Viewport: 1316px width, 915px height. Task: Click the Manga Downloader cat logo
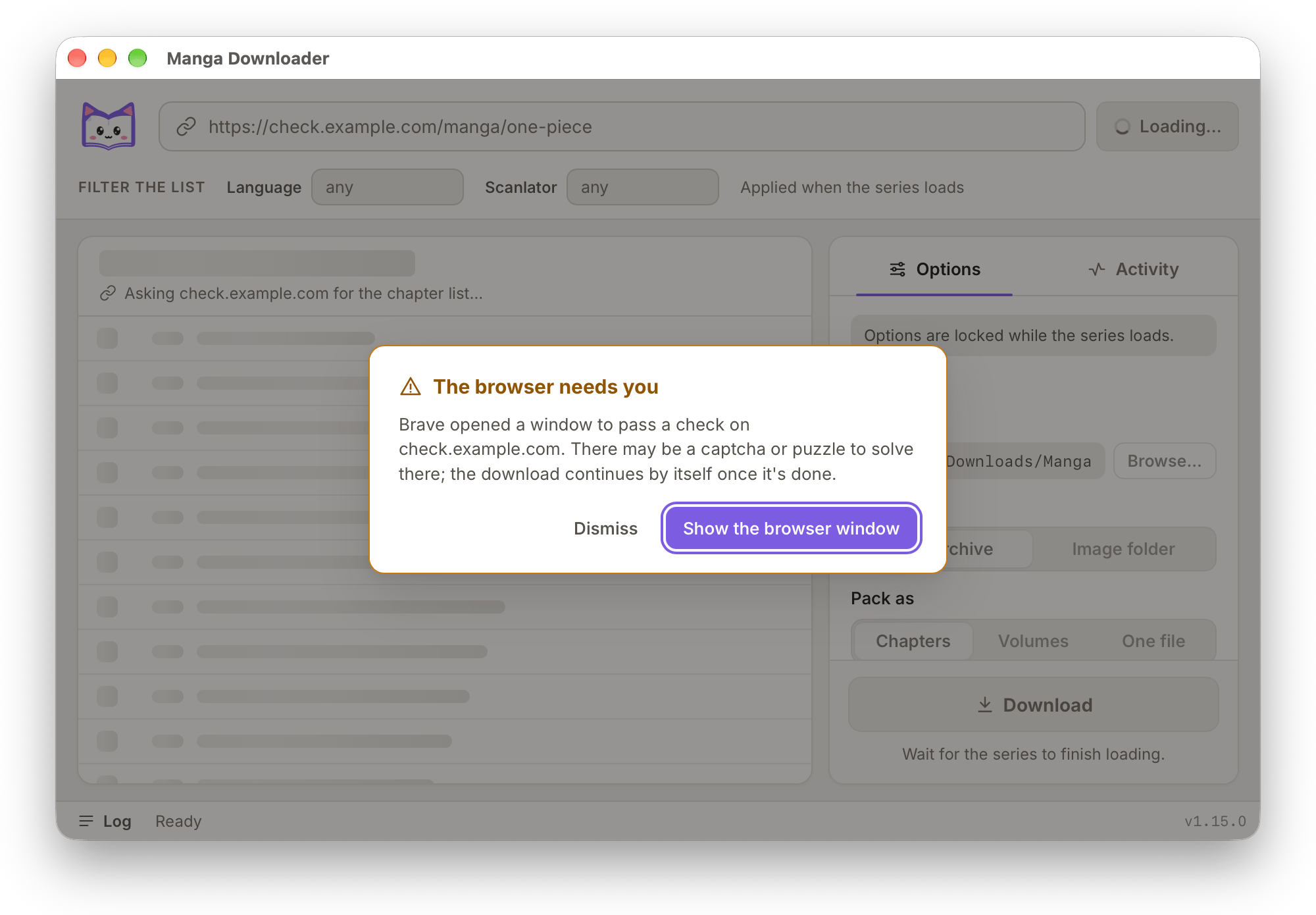[x=109, y=126]
